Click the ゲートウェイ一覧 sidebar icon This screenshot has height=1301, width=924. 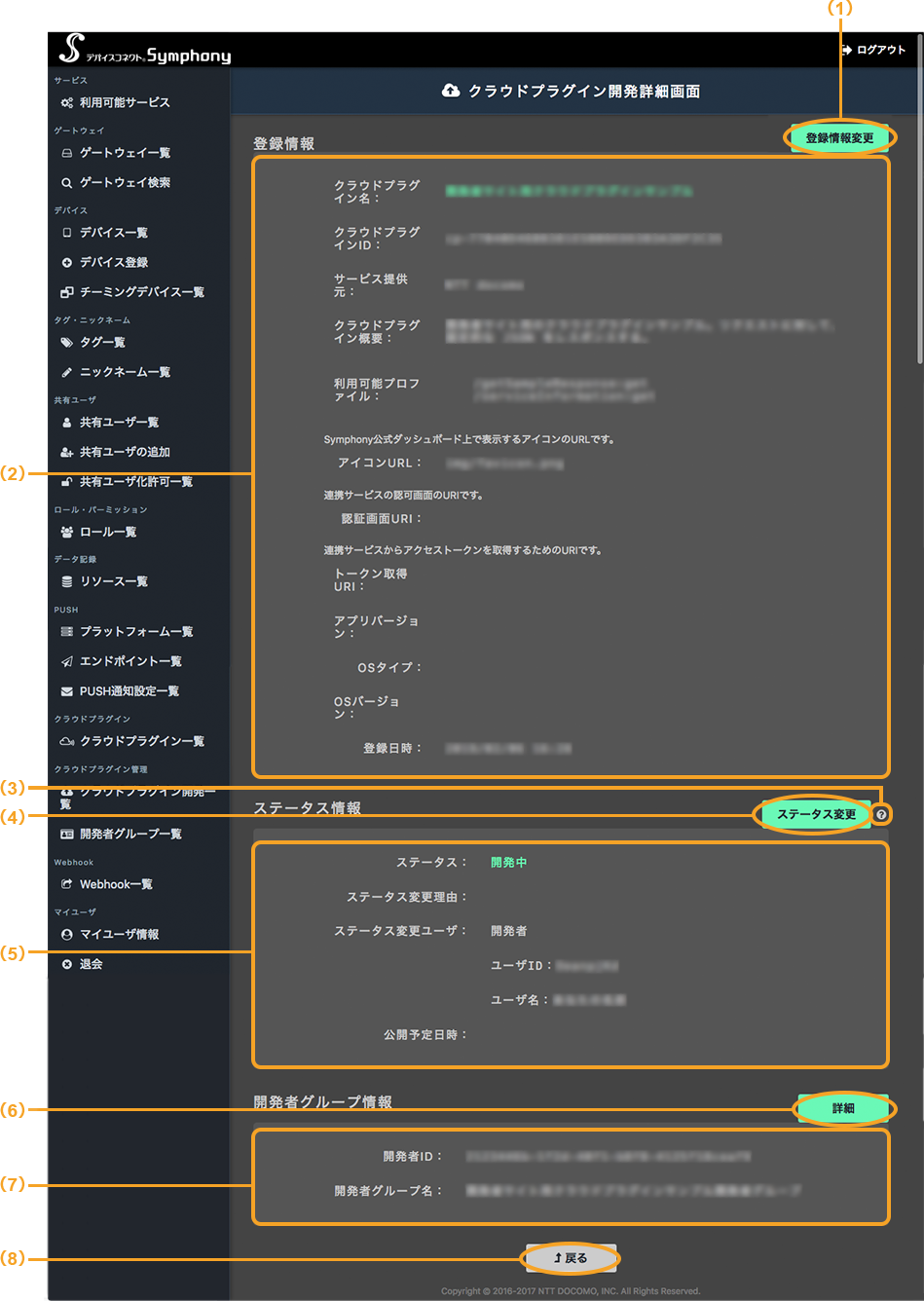point(66,153)
